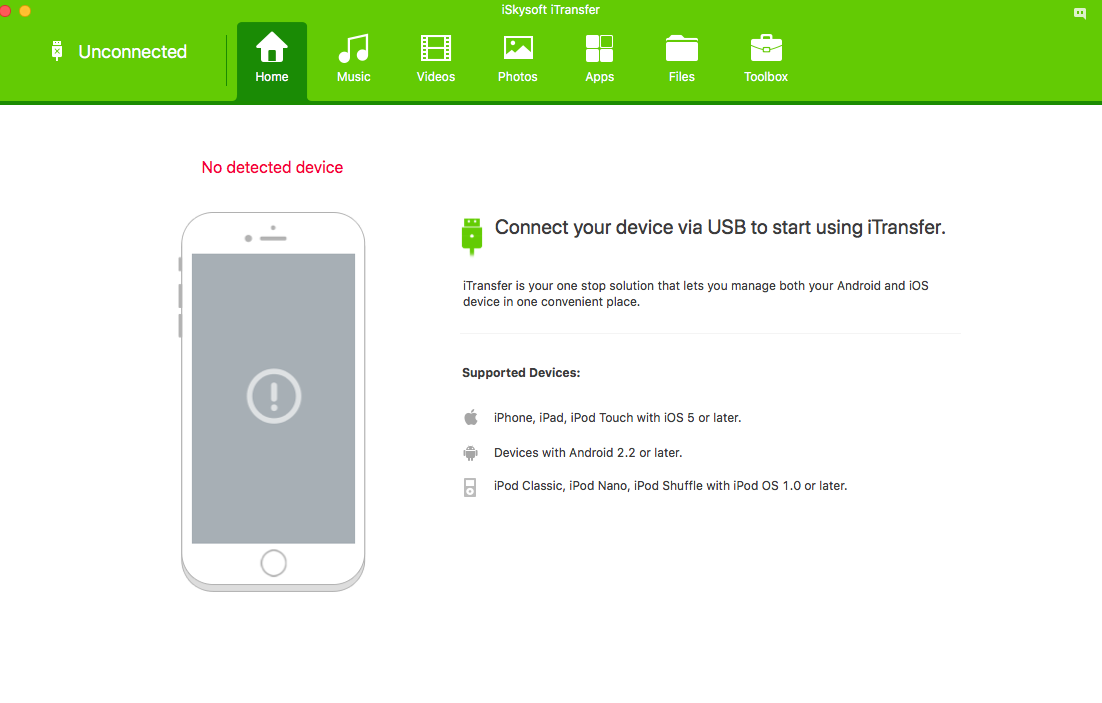Click the Unconnected device status label
This screenshot has height=703, width=1102.
pos(132,51)
